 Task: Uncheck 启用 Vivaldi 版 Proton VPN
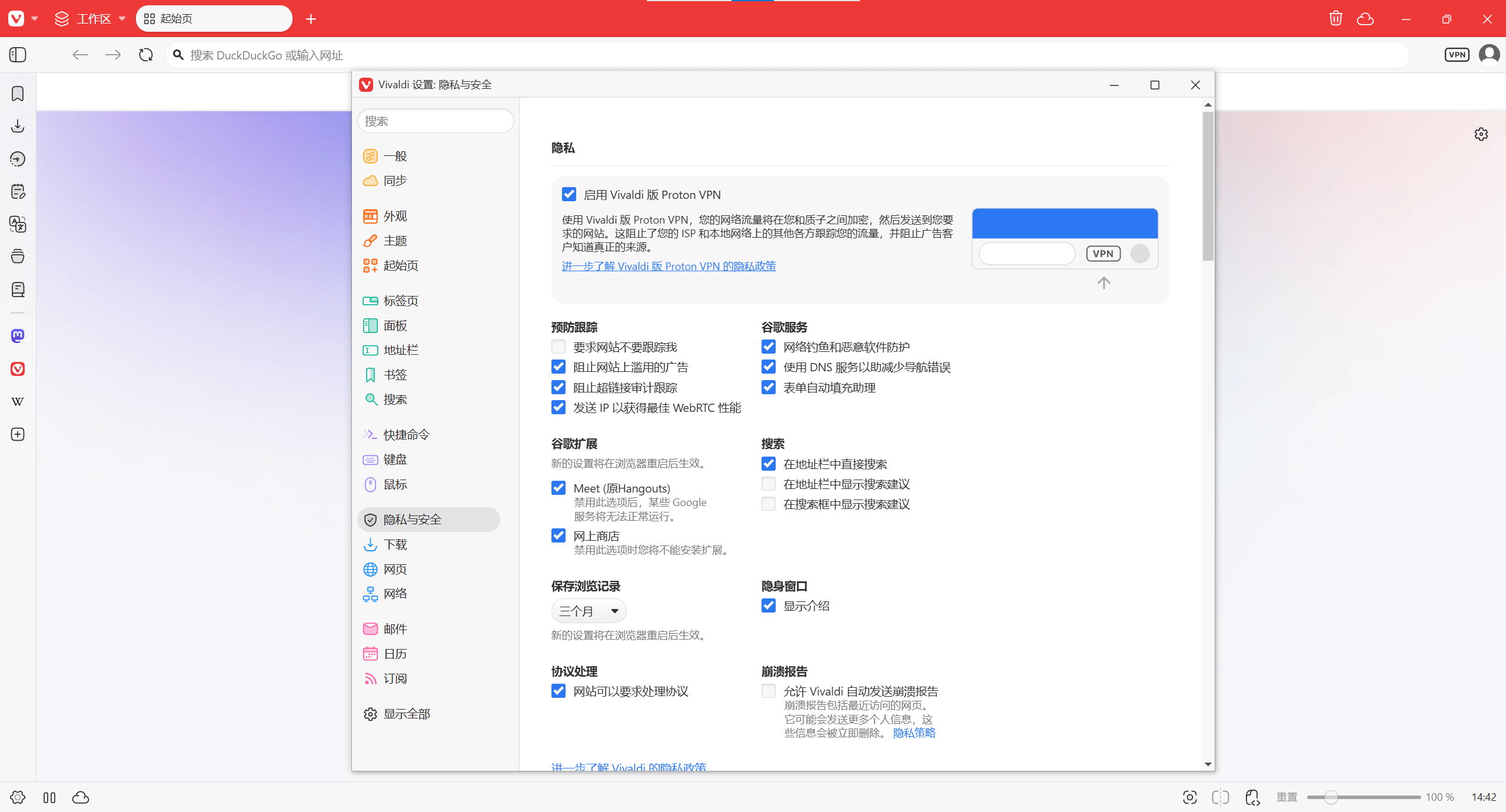[x=569, y=195]
